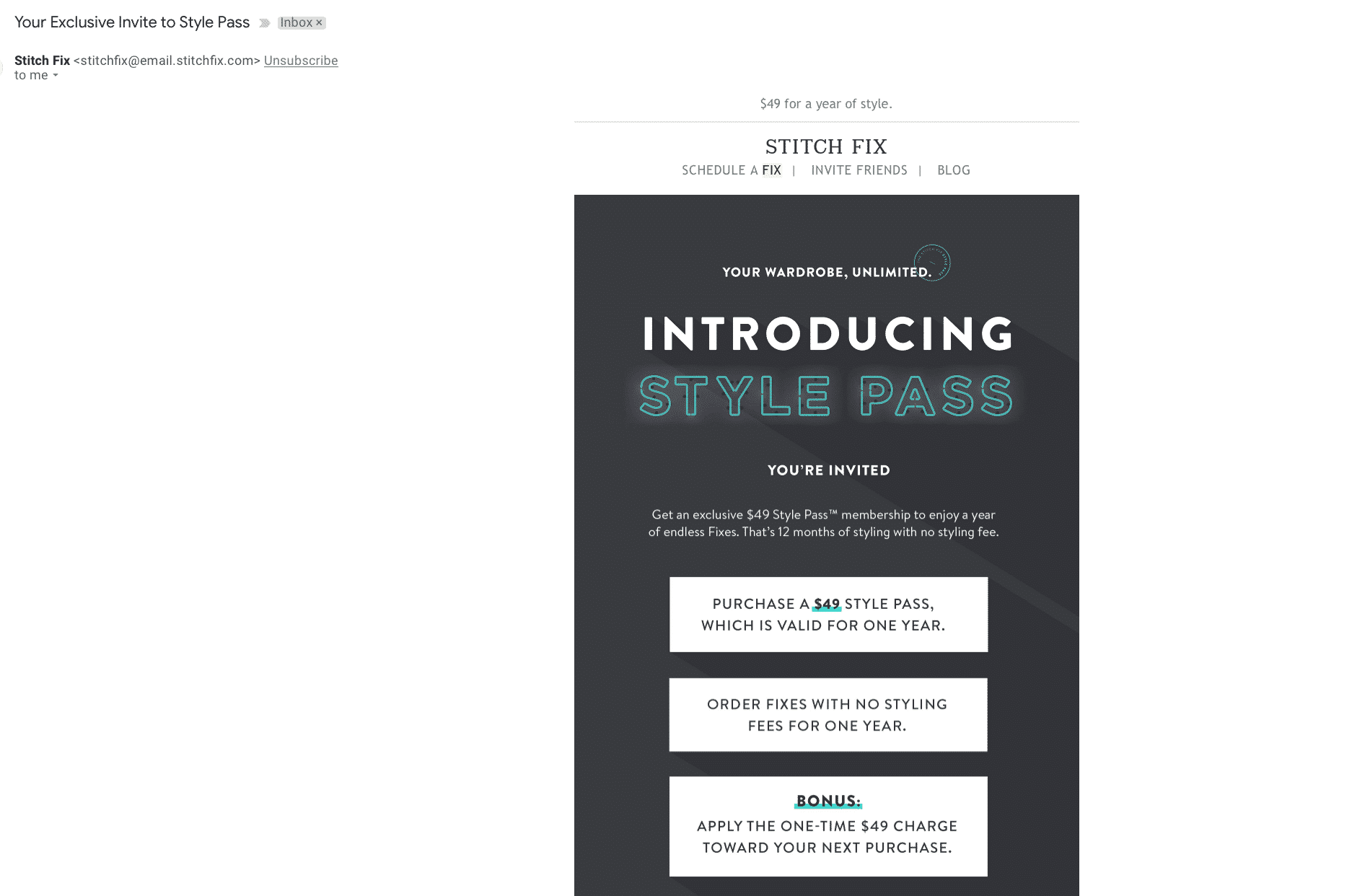This screenshot has height=896, width=1352.
Task: Click the stitchfix@email.stitchfix.com sender address
Action: pyautogui.click(x=167, y=61)
